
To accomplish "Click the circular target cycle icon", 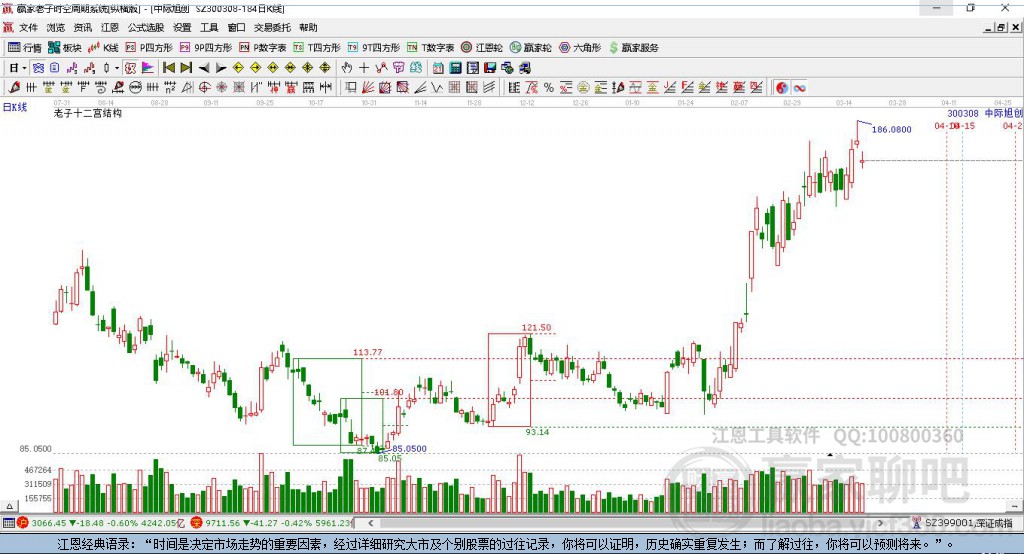I will [204, 87].
